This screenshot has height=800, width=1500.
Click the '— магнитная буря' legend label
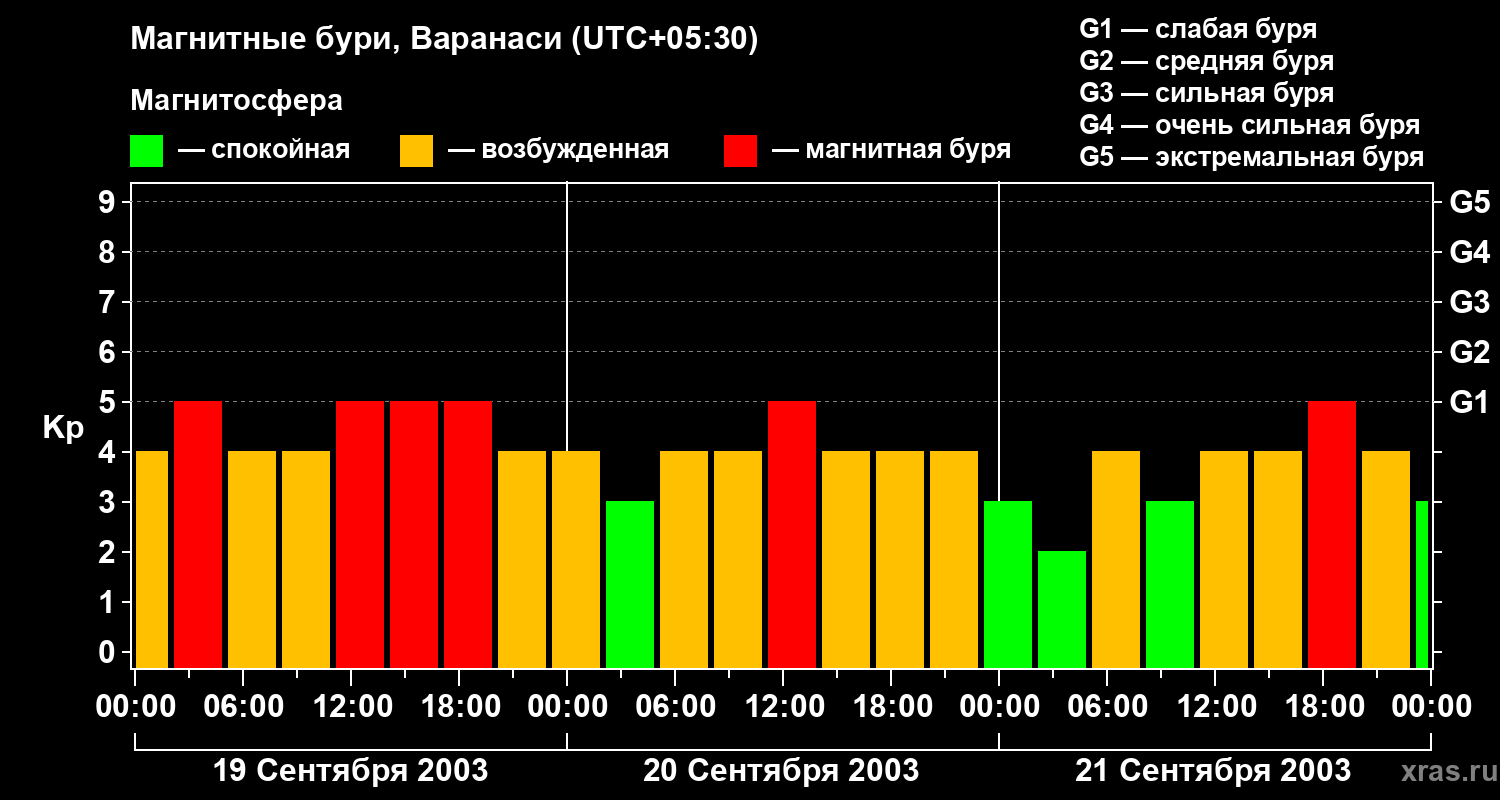[892, 150]
